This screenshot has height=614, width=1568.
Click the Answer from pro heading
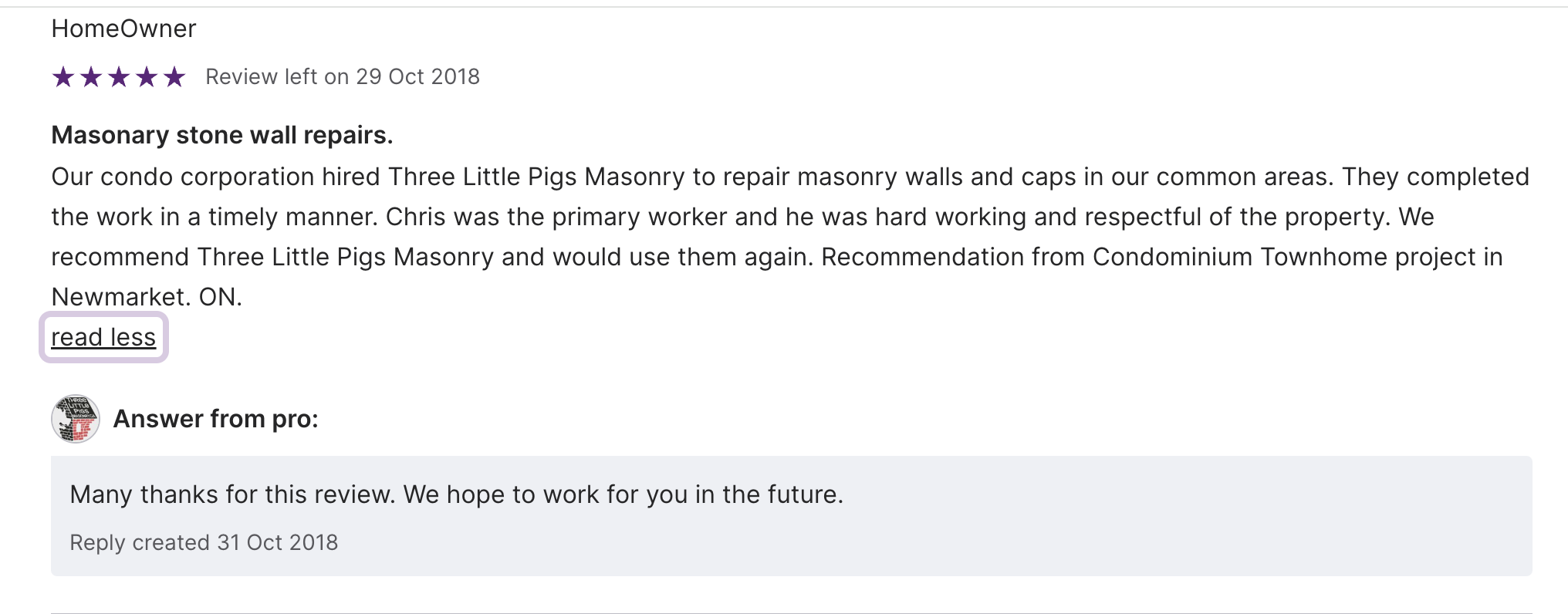pos(215,419)
